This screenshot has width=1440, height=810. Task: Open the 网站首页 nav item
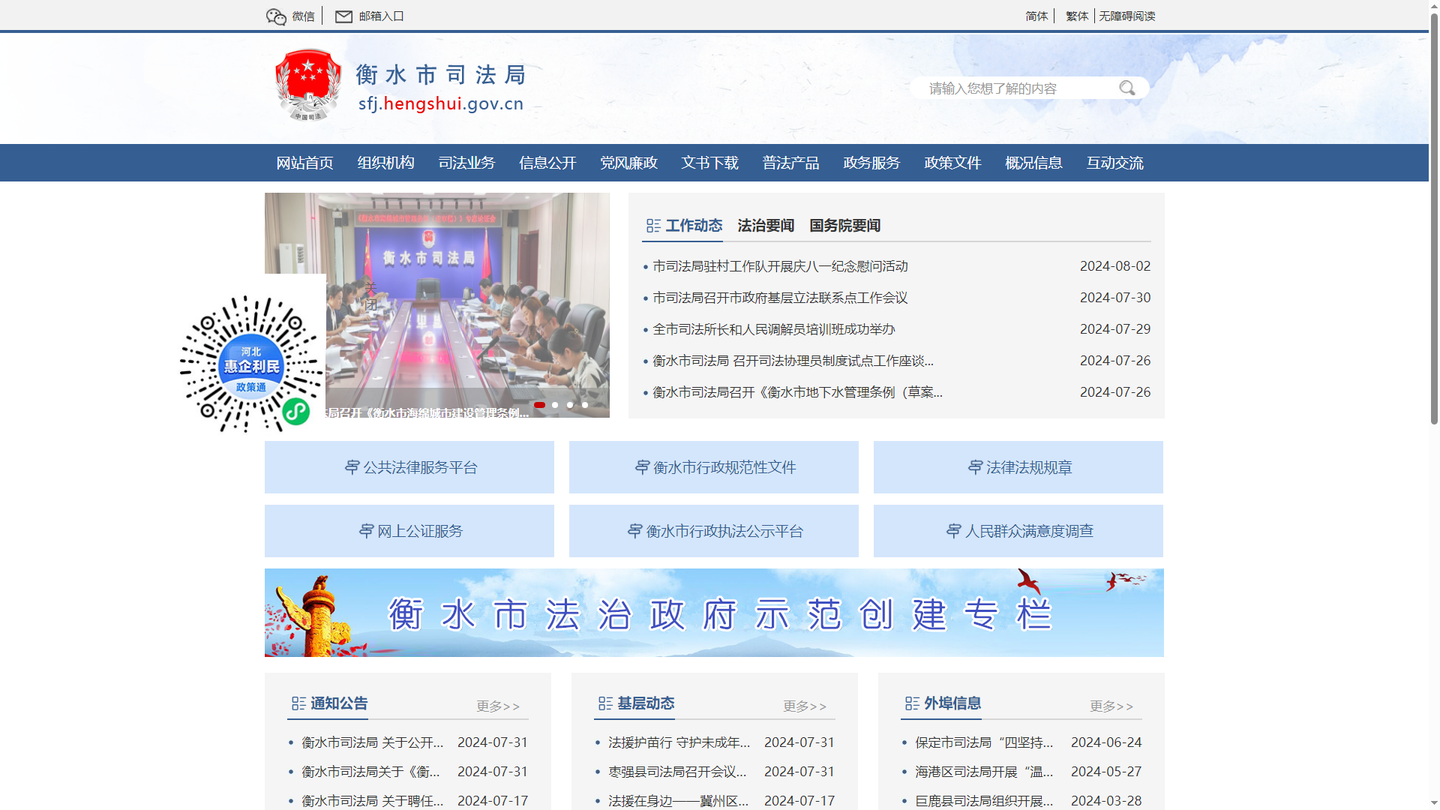pos(305,163)
